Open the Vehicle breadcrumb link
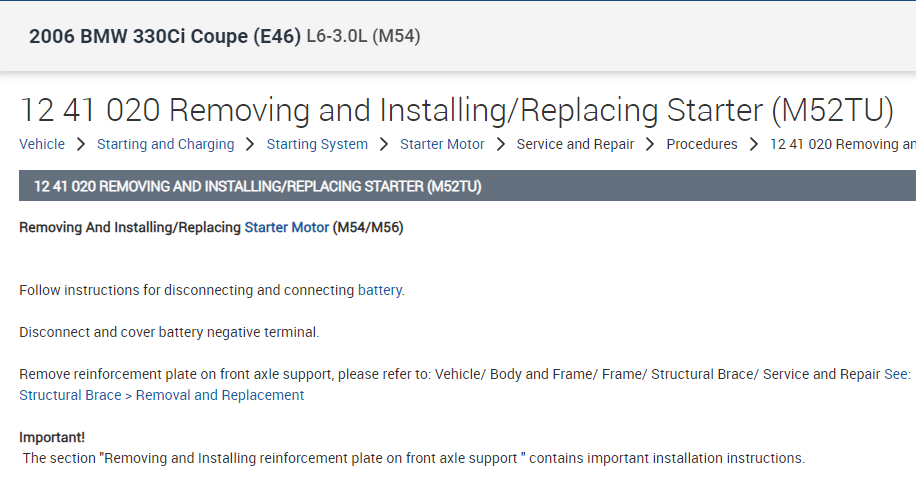Viewport: 916px width, 482px height. pos(42,144)
